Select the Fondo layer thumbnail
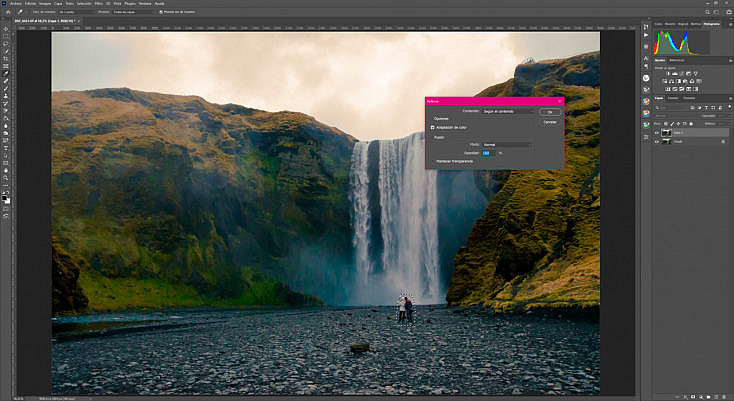Screen dimensions: 734x401 click(x=666, y=141)
